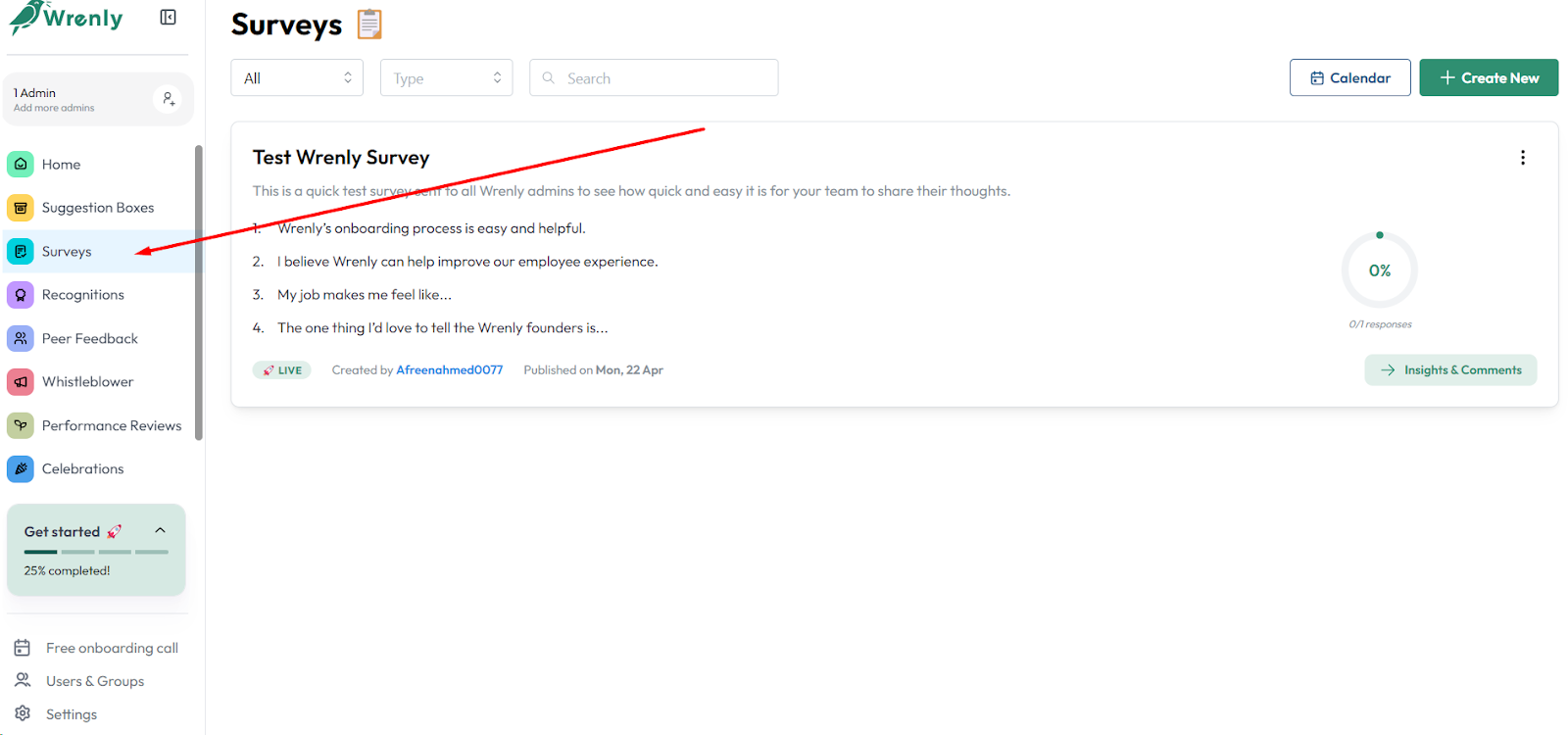This screenshot has height=735, width=1568.
Task: Click Add more admins text
Action: [54, 108]
